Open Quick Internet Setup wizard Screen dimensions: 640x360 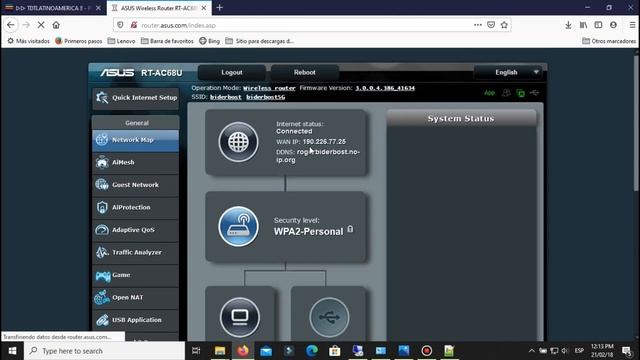coord(136,98)
